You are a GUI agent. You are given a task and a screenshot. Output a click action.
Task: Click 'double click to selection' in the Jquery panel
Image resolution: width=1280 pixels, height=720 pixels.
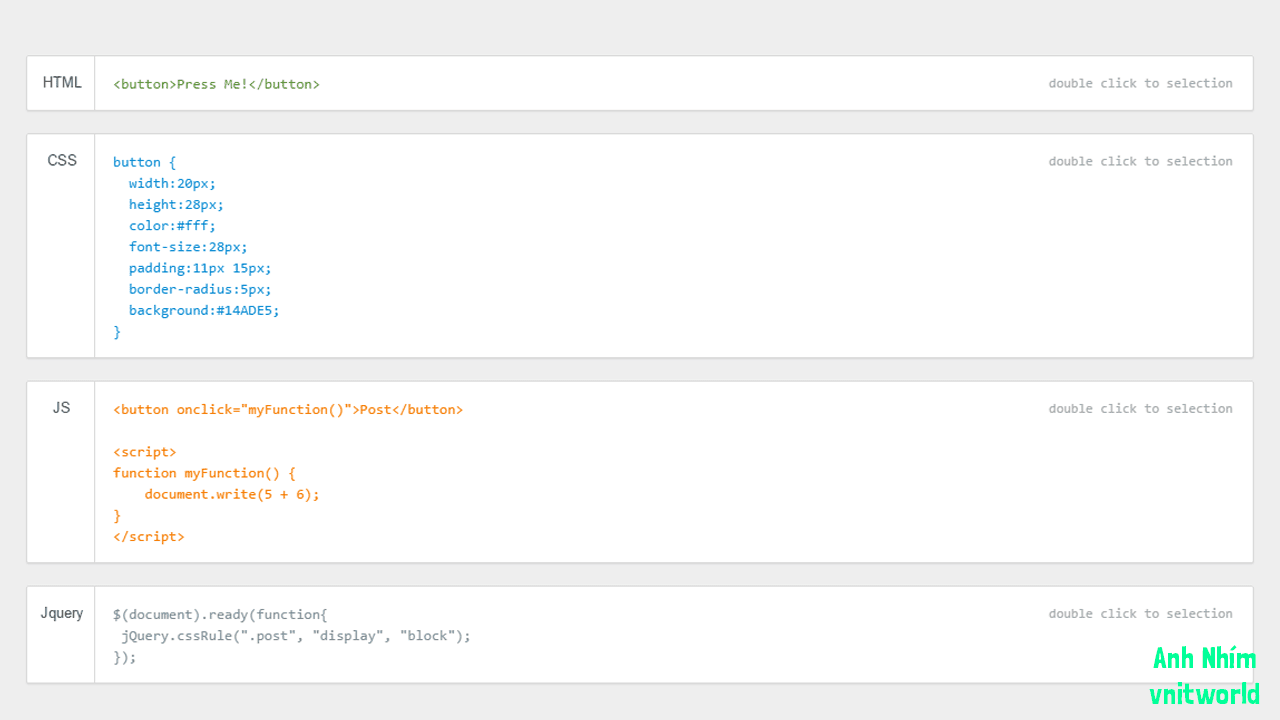pos(1140,613)
